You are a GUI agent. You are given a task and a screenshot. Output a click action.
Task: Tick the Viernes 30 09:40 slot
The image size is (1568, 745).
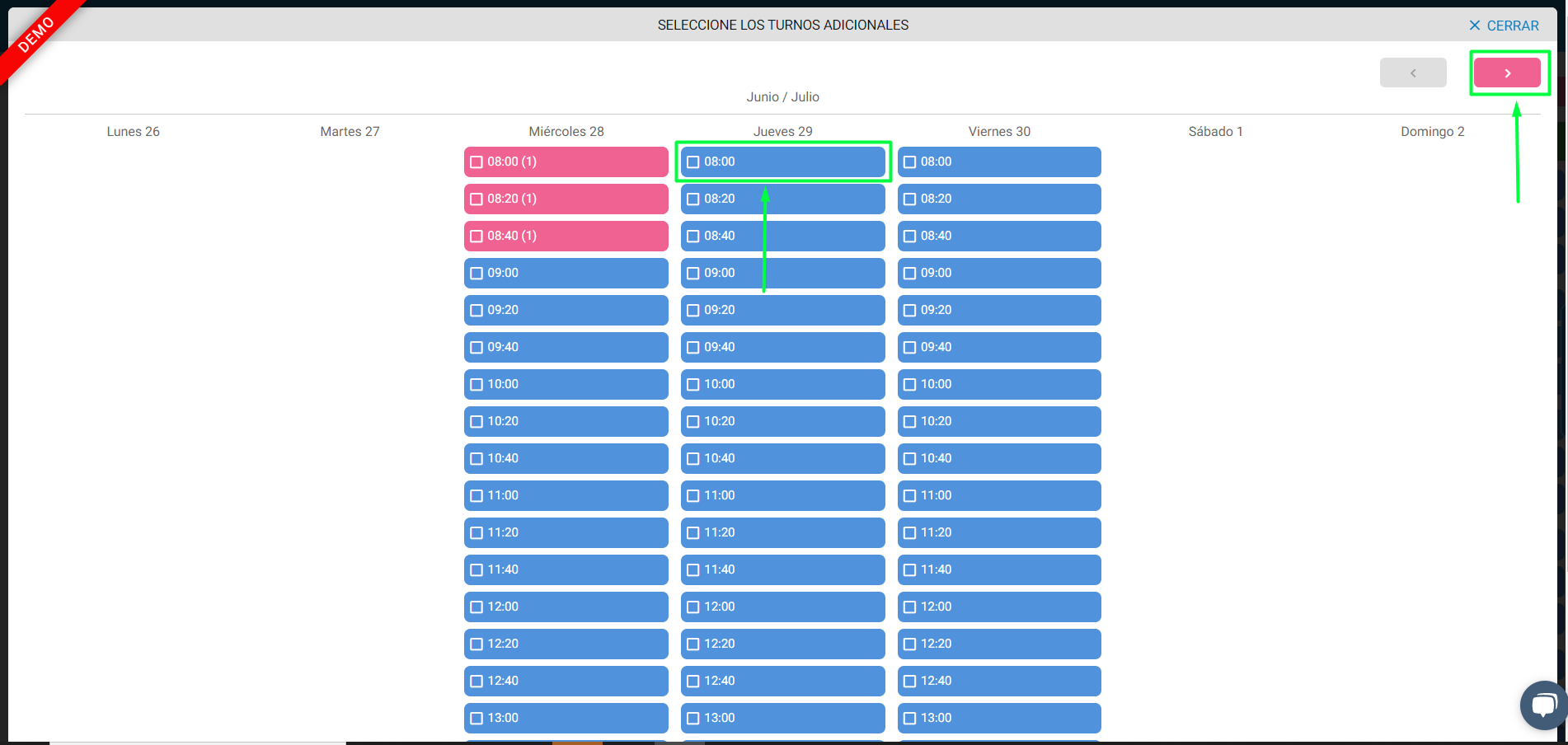pos(999,347)
